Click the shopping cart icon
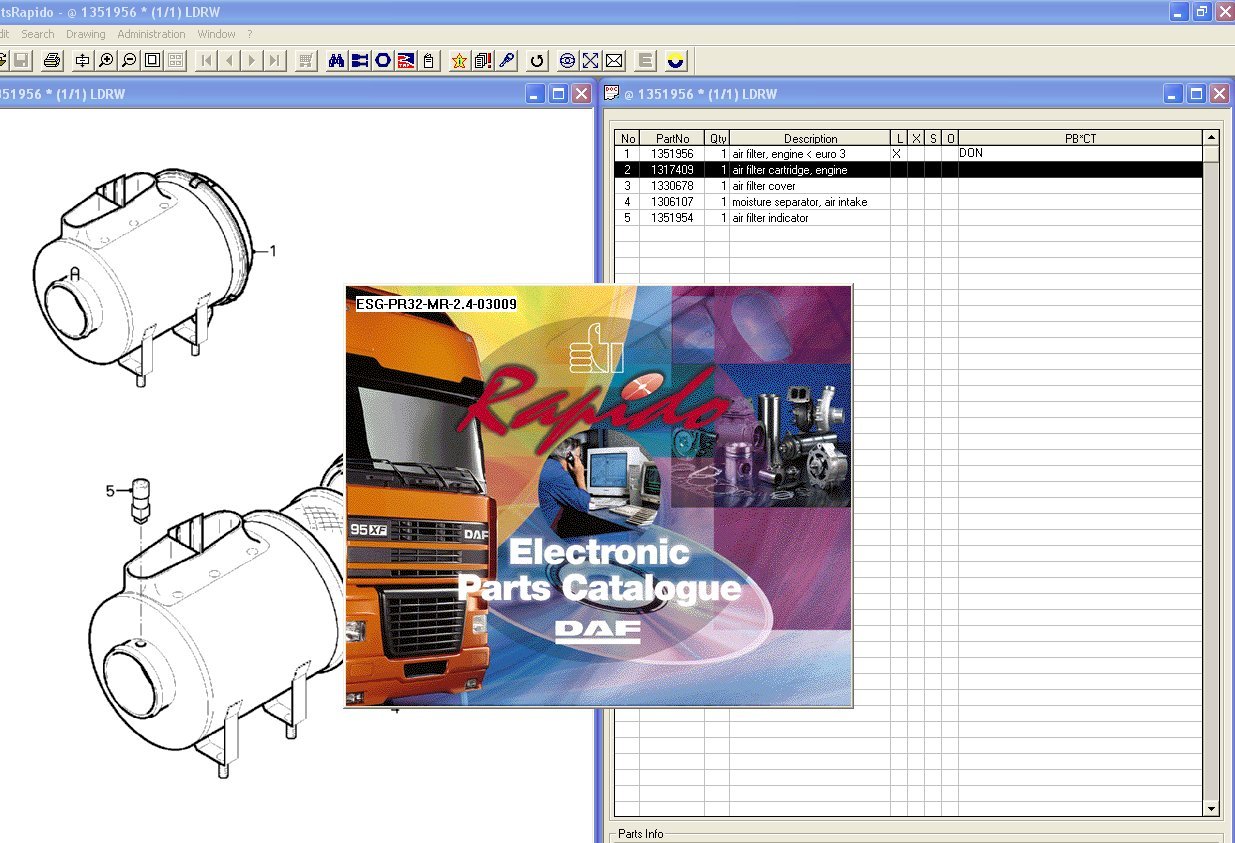This screenshot has width=1235, height=843. 306,61
